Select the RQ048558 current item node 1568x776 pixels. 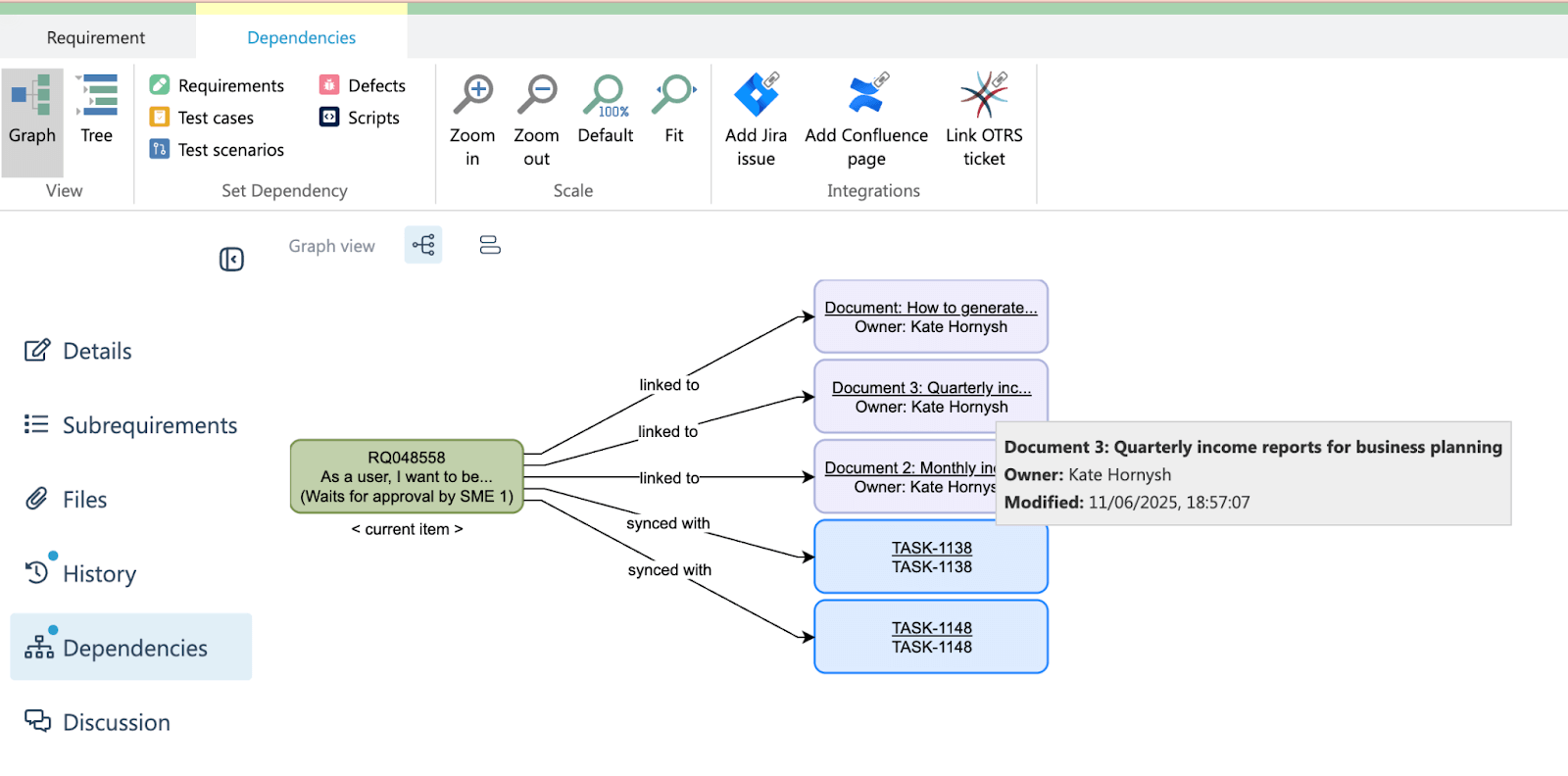click(407, 476)
